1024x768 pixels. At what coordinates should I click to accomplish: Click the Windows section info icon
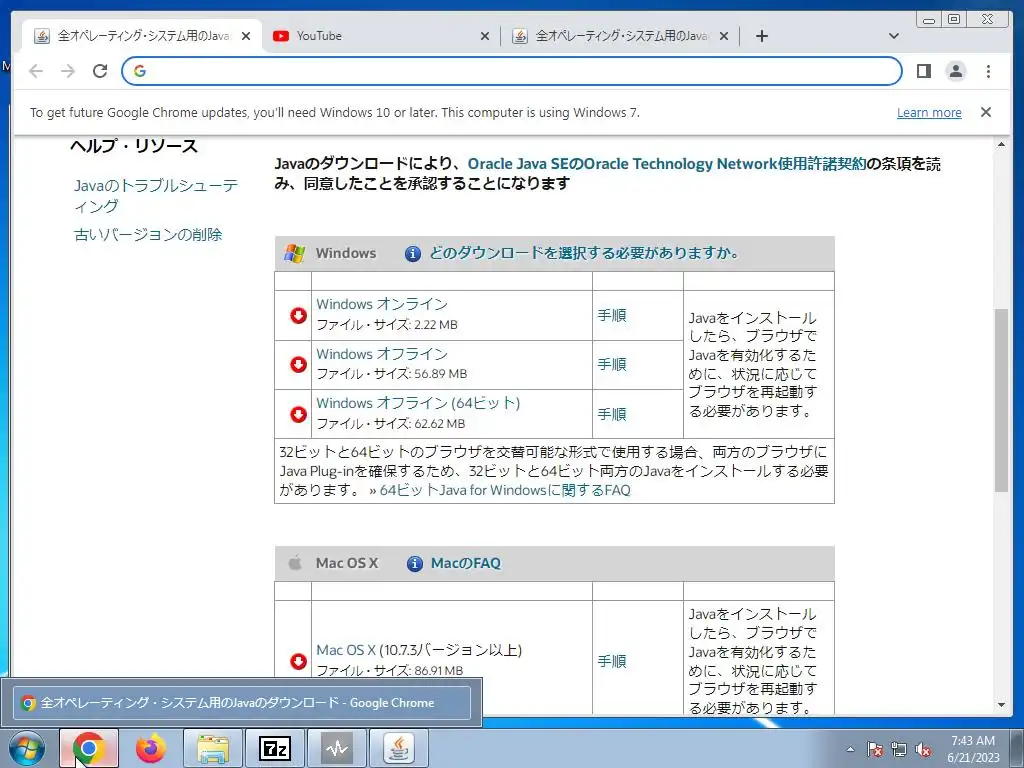point(413,253)
